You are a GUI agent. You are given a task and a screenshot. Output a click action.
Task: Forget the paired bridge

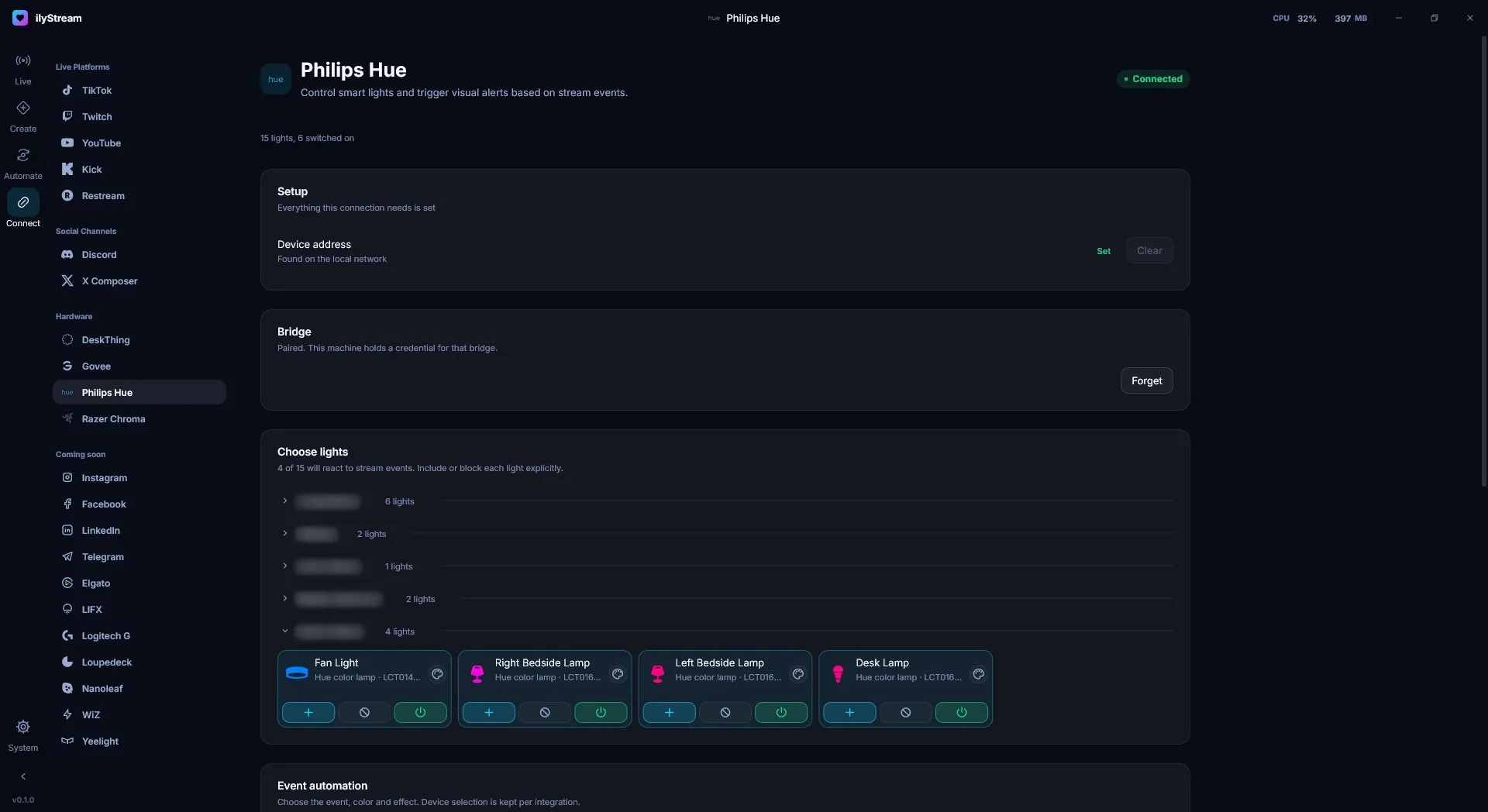pos(1146,380)
